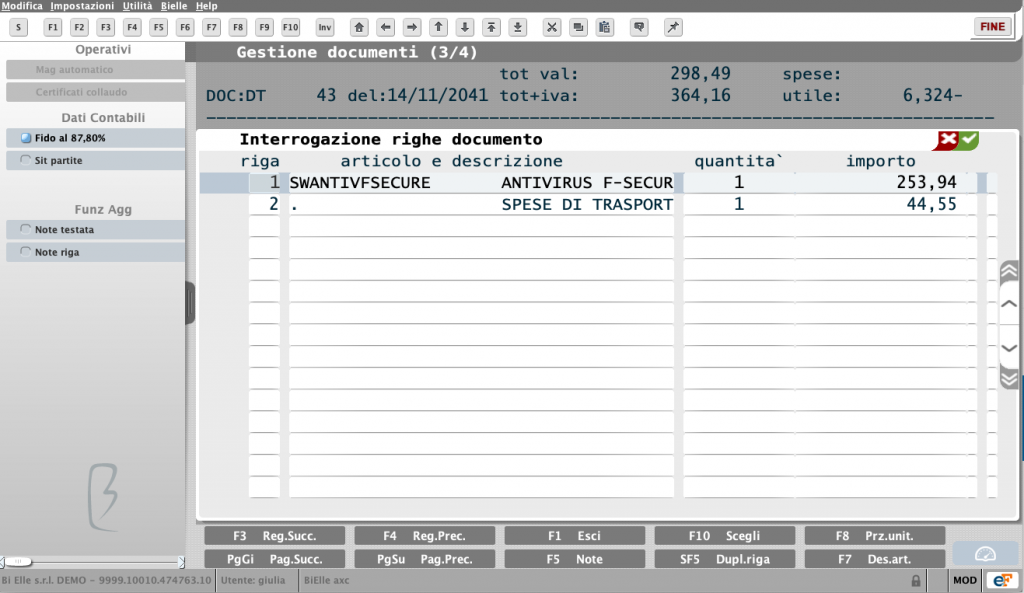Image resolution: width=1024 pixels, height=593 pixels.
Task: Click importo value 44,55
Action: pyautogui.click(x=931, y=204)
